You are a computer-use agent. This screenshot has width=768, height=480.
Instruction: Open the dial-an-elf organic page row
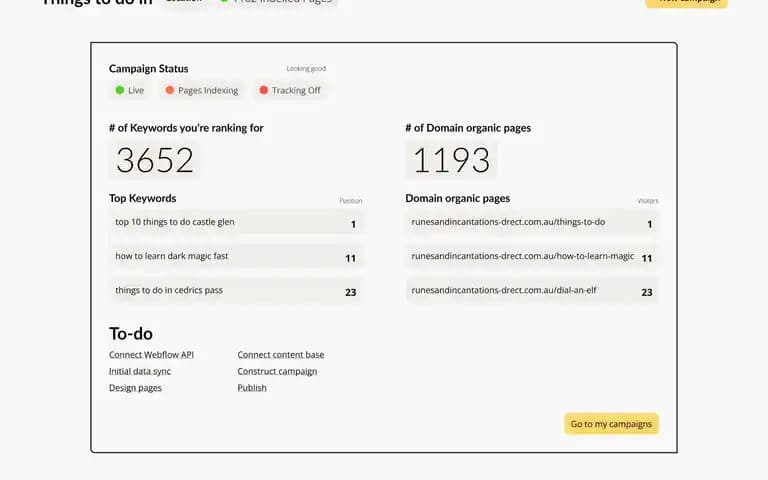(x=532, y=291)
